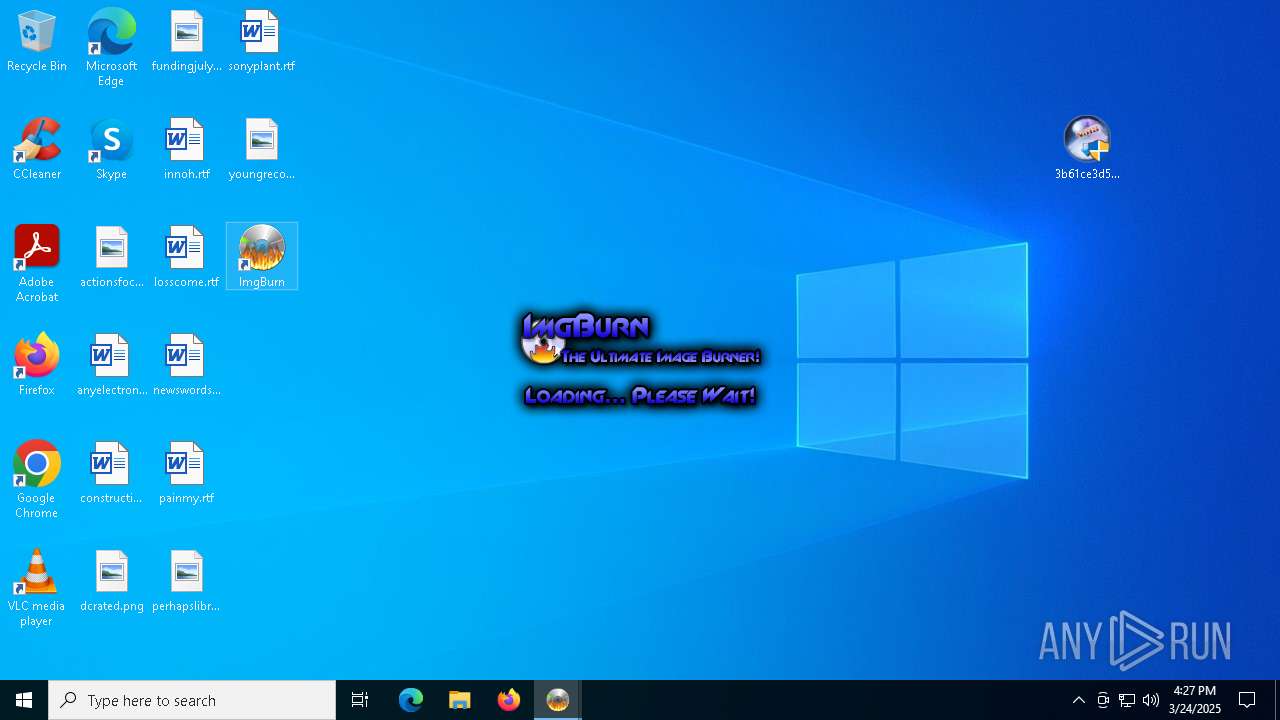Screen dimensions: 1280x720
Task: Open Edge from the taskbar
Action: [x=411, y=700]
